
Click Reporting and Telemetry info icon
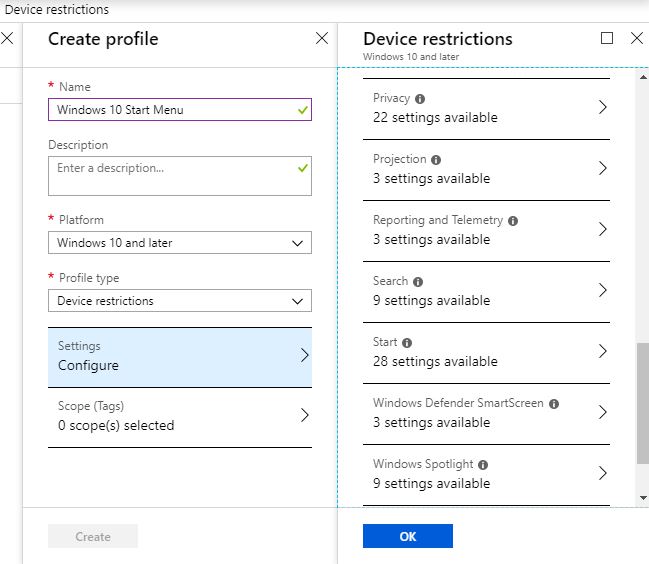point(513,221)
